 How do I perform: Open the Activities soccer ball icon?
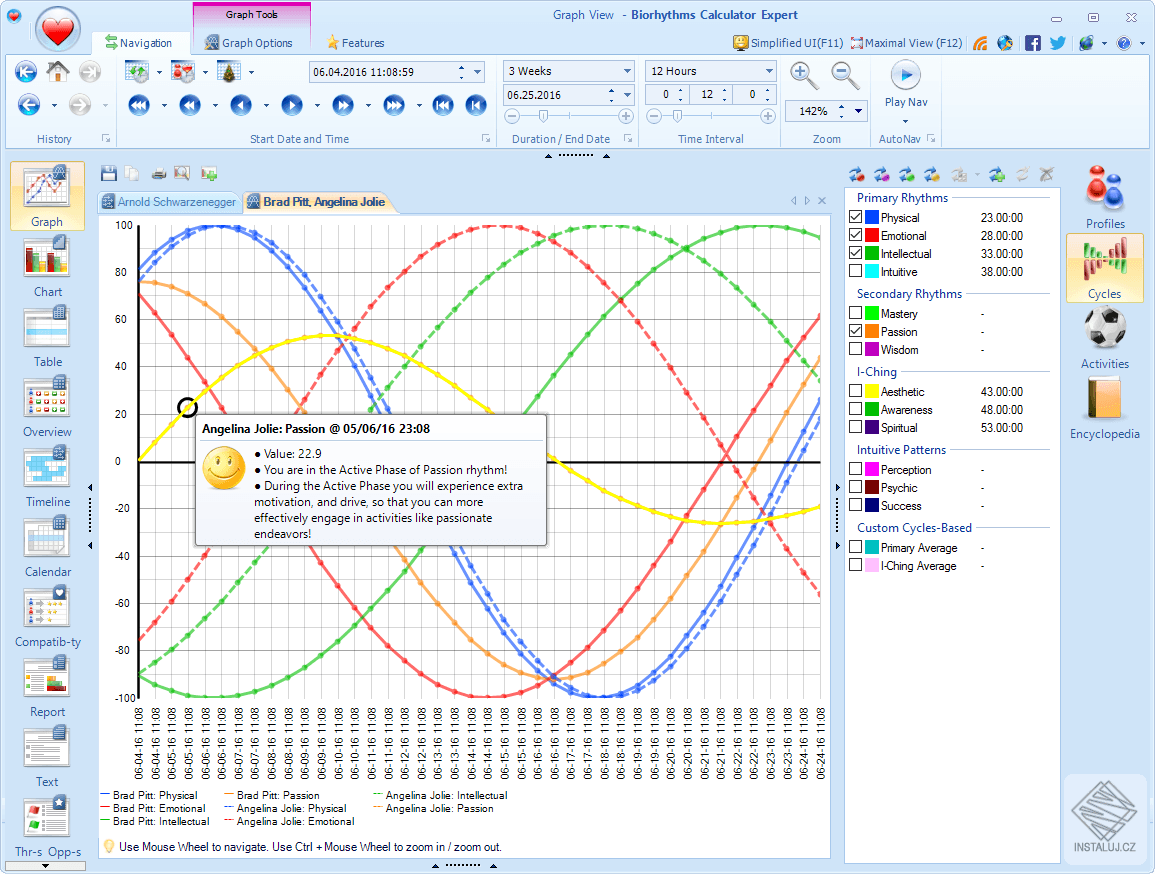[1104, 328]
